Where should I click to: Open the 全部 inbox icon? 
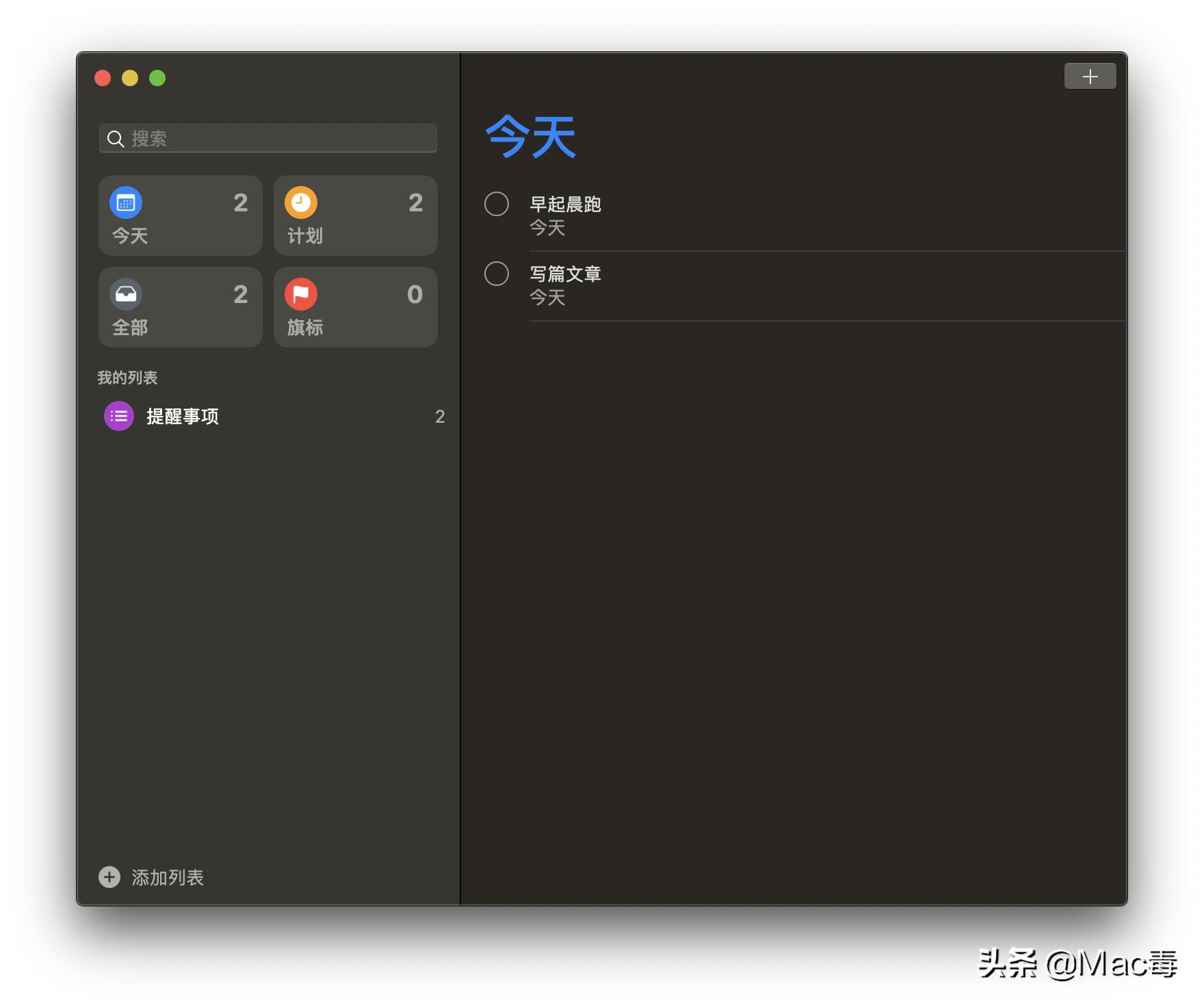(x=126, y=294)
